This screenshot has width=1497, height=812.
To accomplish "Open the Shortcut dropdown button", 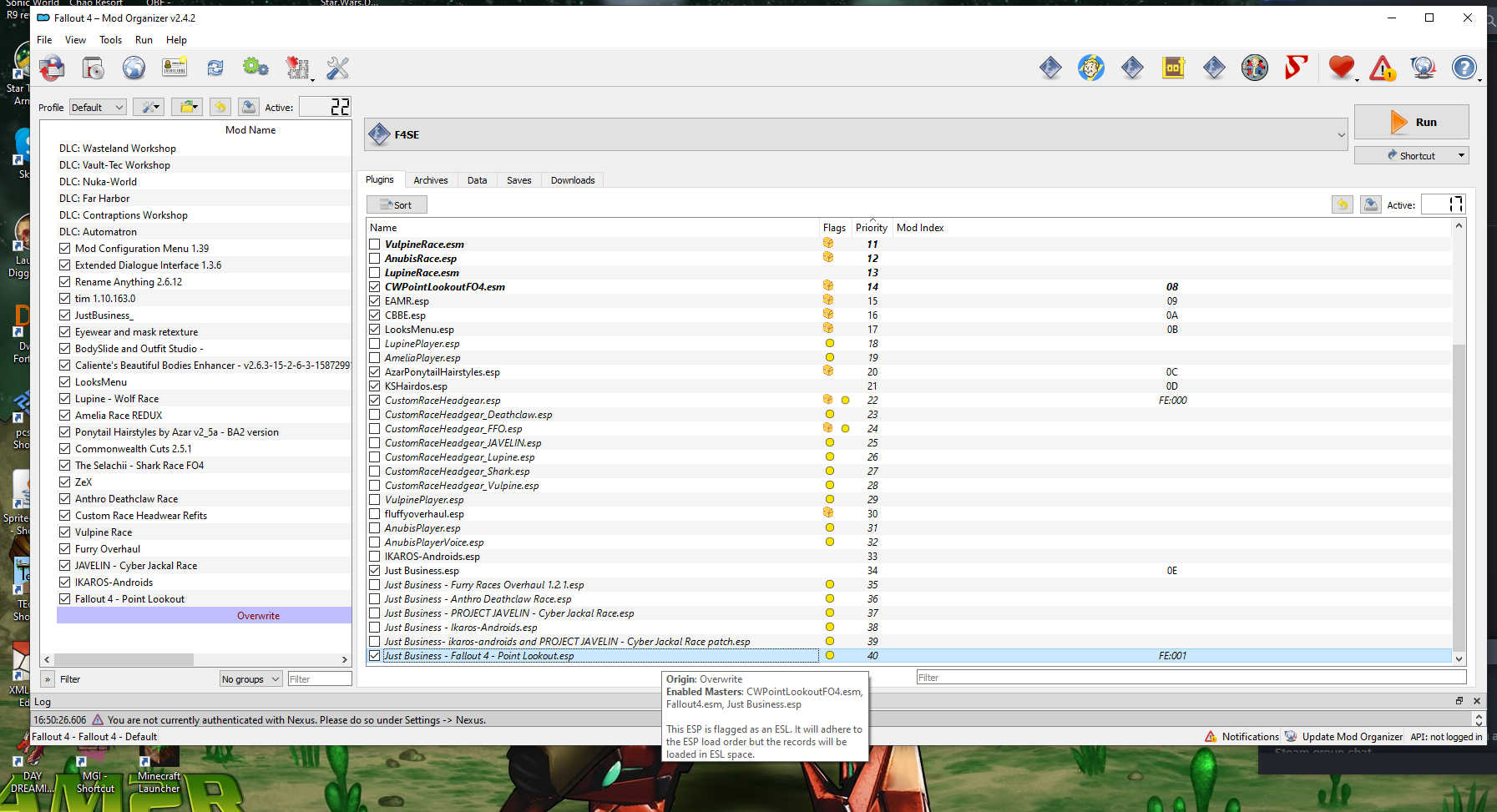I will coord(1411,155).
